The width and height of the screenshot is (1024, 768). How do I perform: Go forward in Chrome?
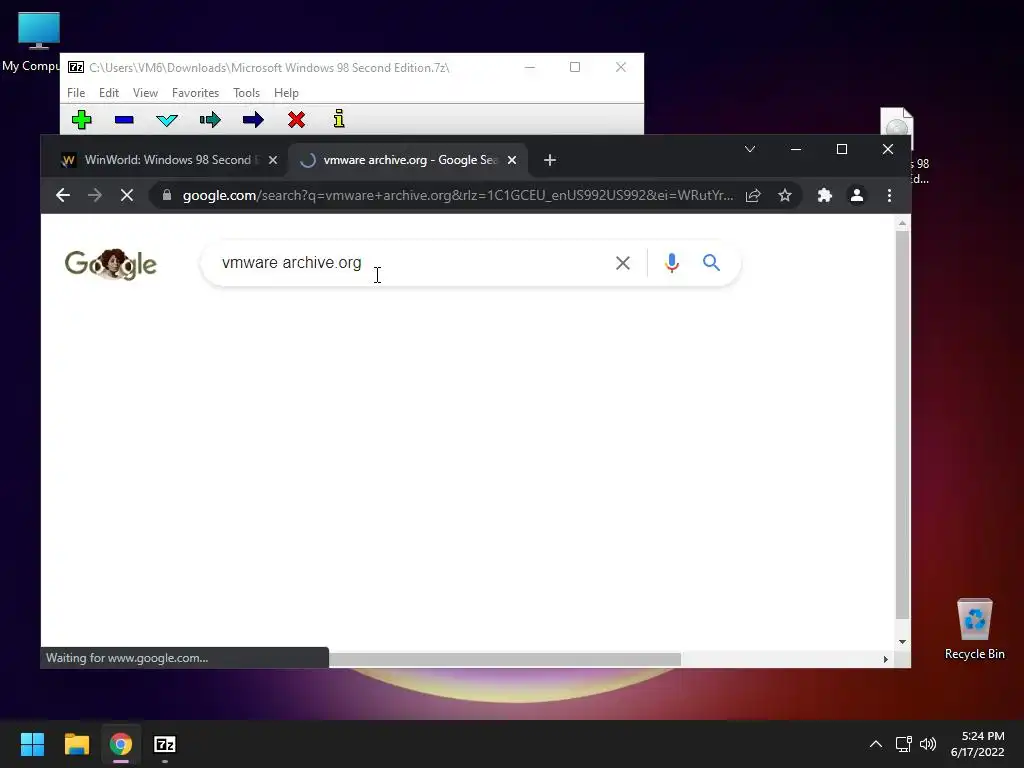95,195
